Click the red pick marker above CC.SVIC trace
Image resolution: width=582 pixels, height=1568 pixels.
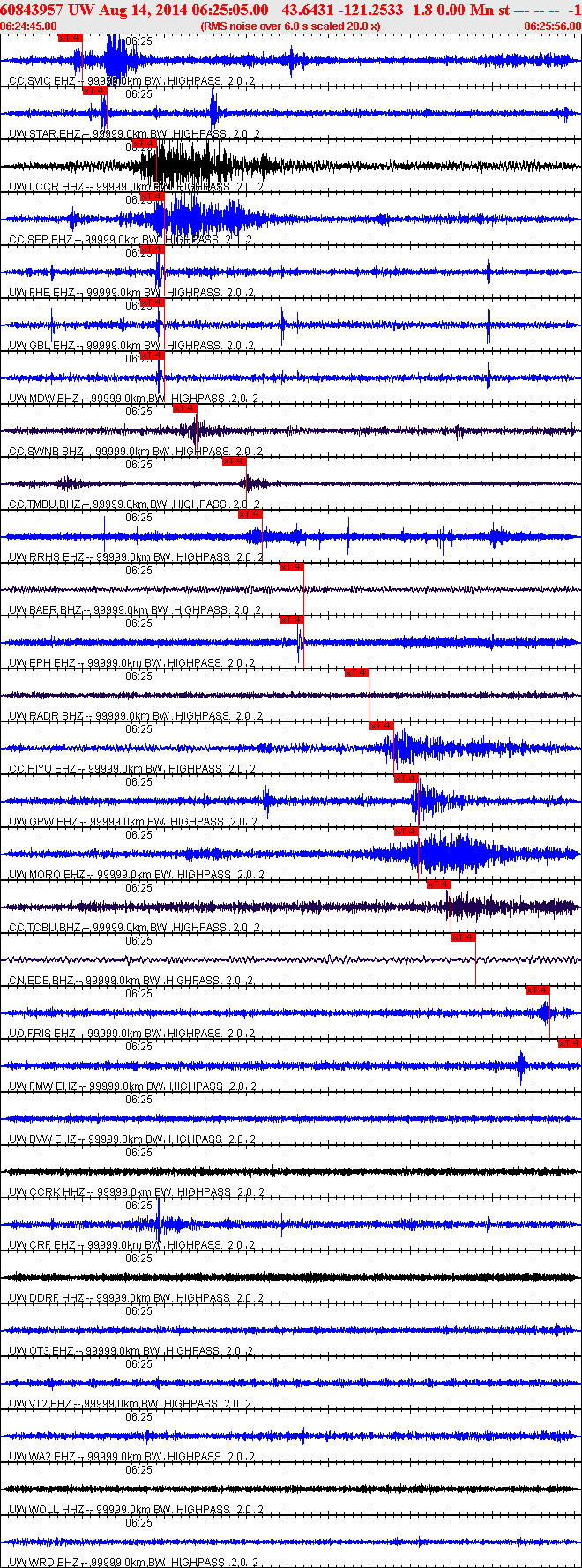[x=70, y=38]
